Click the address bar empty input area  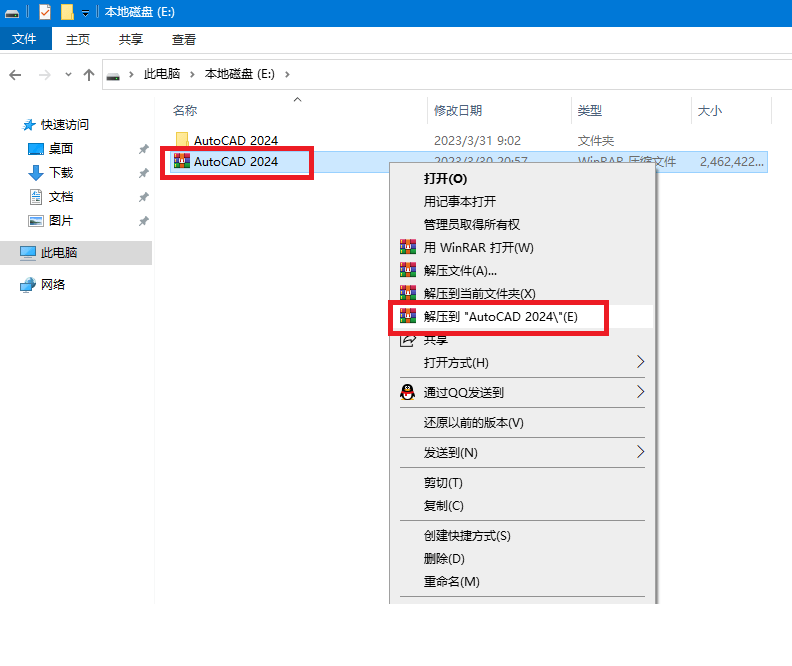(x=540, y=75)
